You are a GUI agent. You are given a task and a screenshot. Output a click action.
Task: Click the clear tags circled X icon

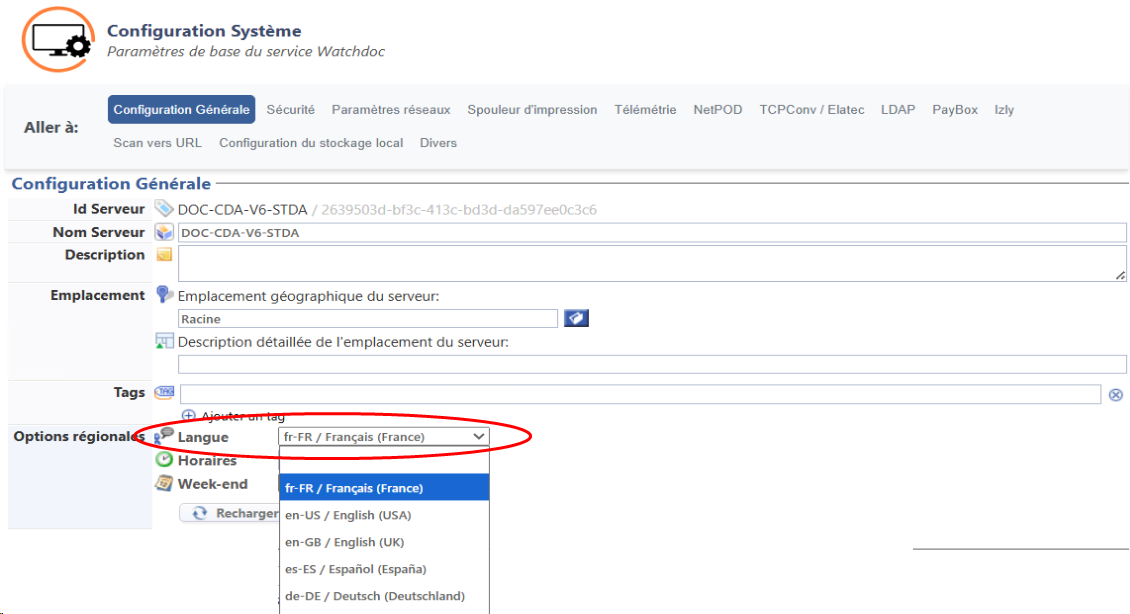coord(1116,395)
